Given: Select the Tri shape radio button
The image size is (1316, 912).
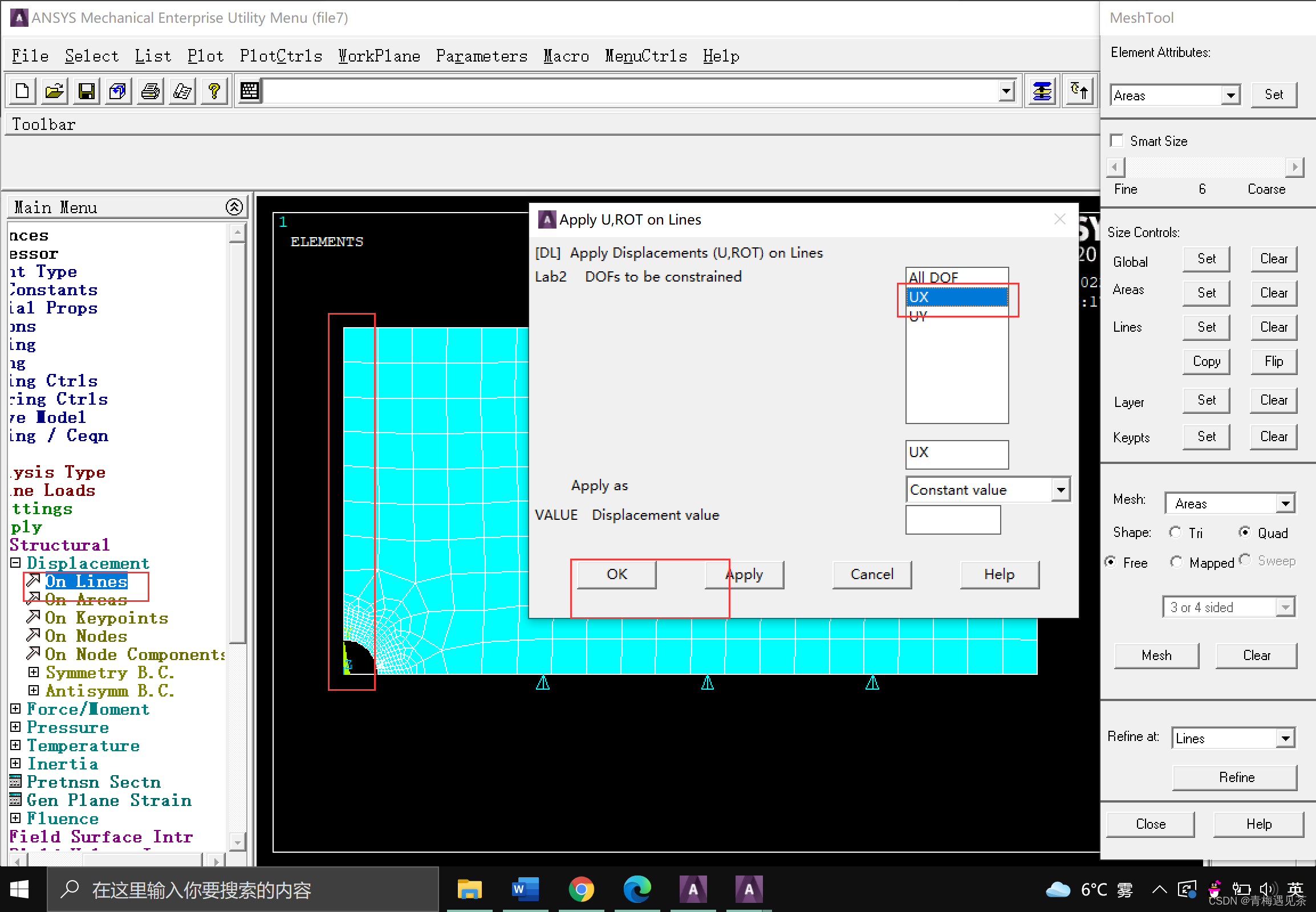Looking at the screenshot, I should [x=1175, y=532].
